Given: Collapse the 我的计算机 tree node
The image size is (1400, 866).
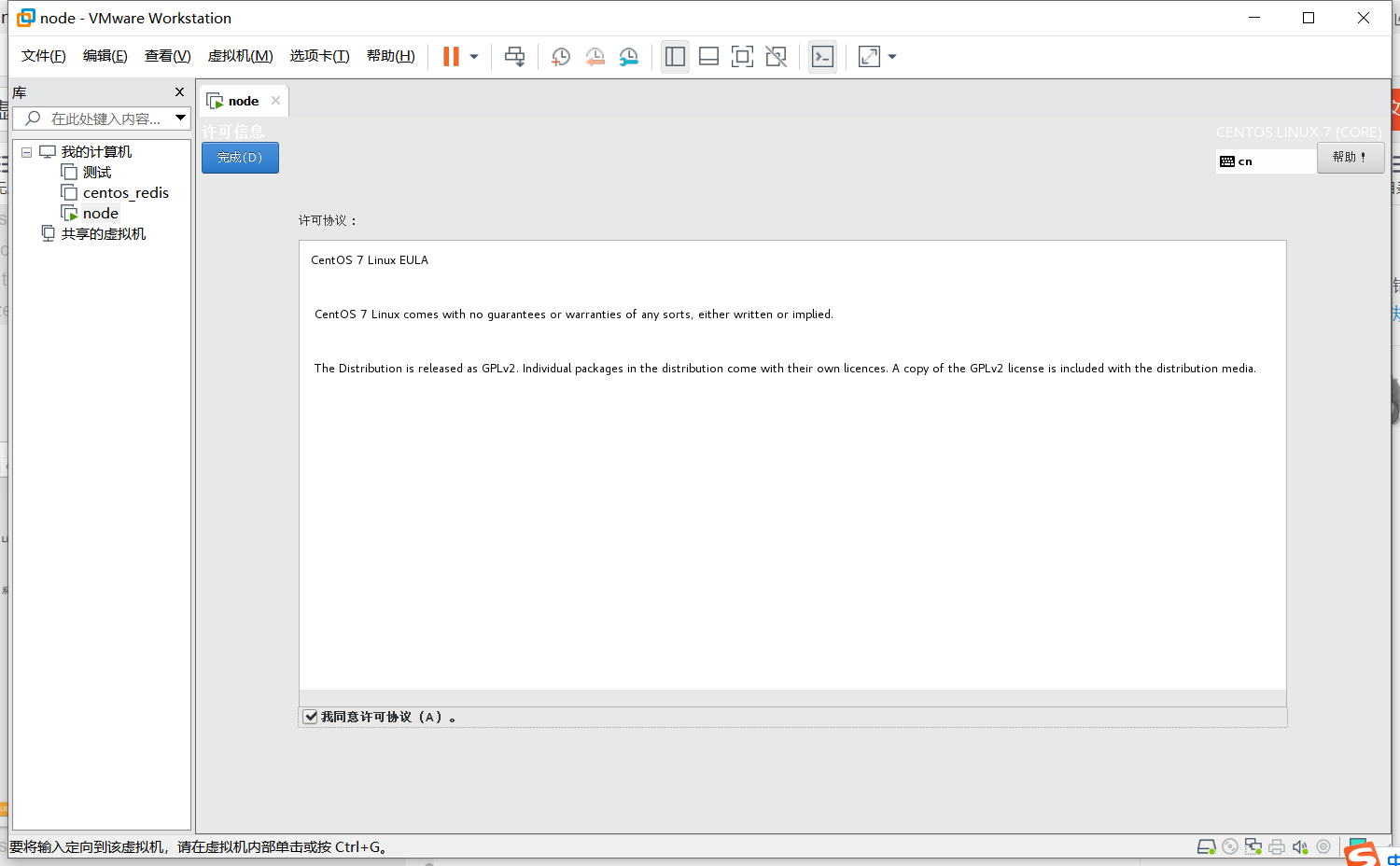Looking at the screenshot, I should pos(27,152).
